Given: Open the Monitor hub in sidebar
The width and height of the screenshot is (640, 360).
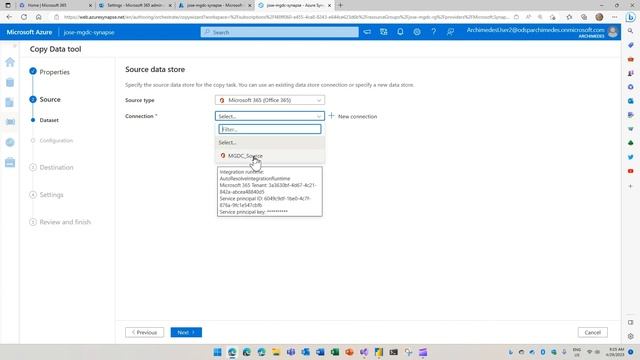Looking at the screenshot, I should coord(10,142).
